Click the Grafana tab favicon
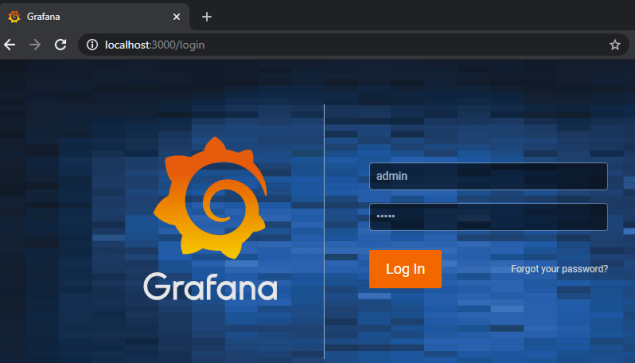This screenshot has height=363, width=635. pyautogui.click(x=14, y=17)
